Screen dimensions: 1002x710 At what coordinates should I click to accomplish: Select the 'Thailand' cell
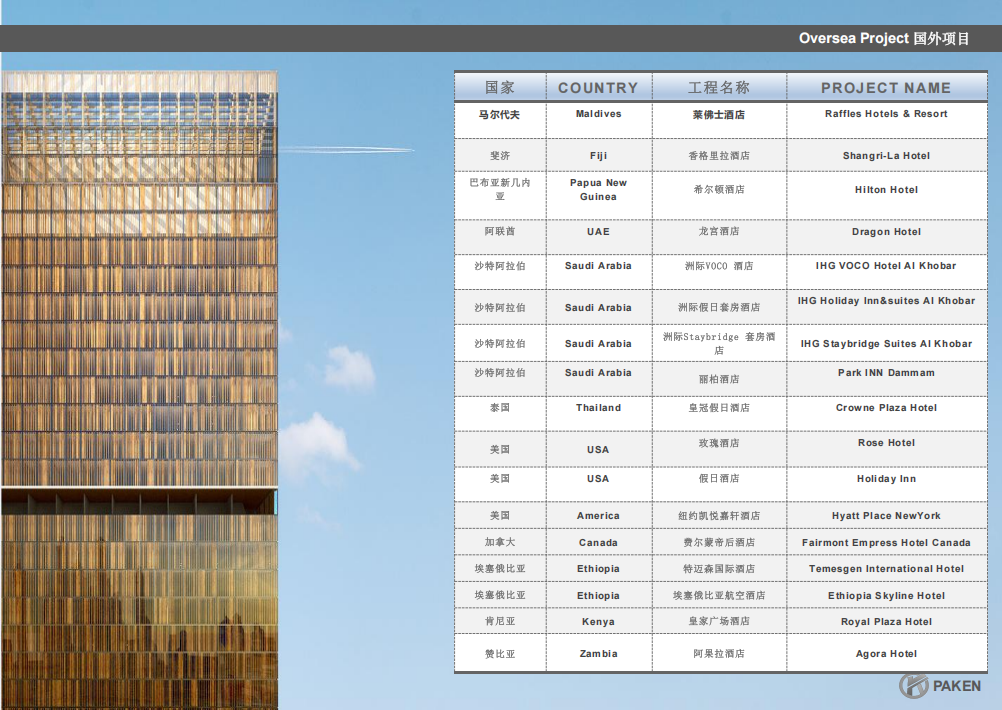(x=599, y=413)
